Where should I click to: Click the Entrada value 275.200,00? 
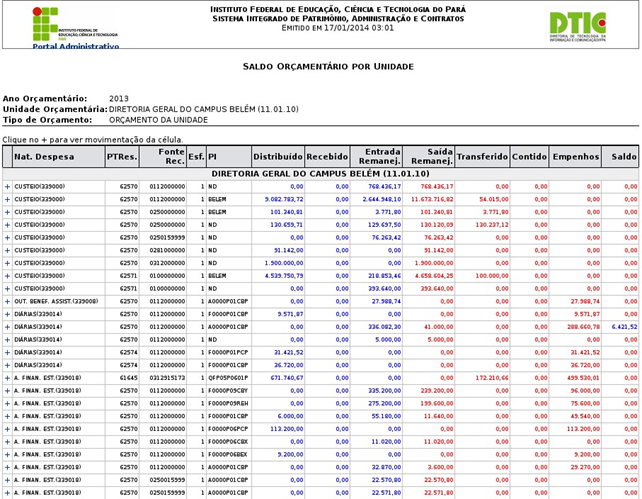click(384, 404)
